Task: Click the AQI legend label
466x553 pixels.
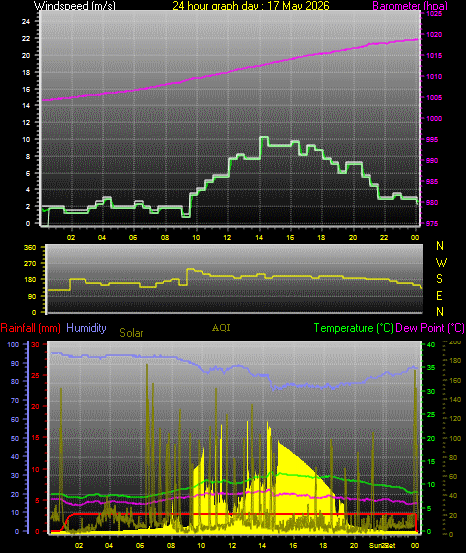Action: point(221,328)
